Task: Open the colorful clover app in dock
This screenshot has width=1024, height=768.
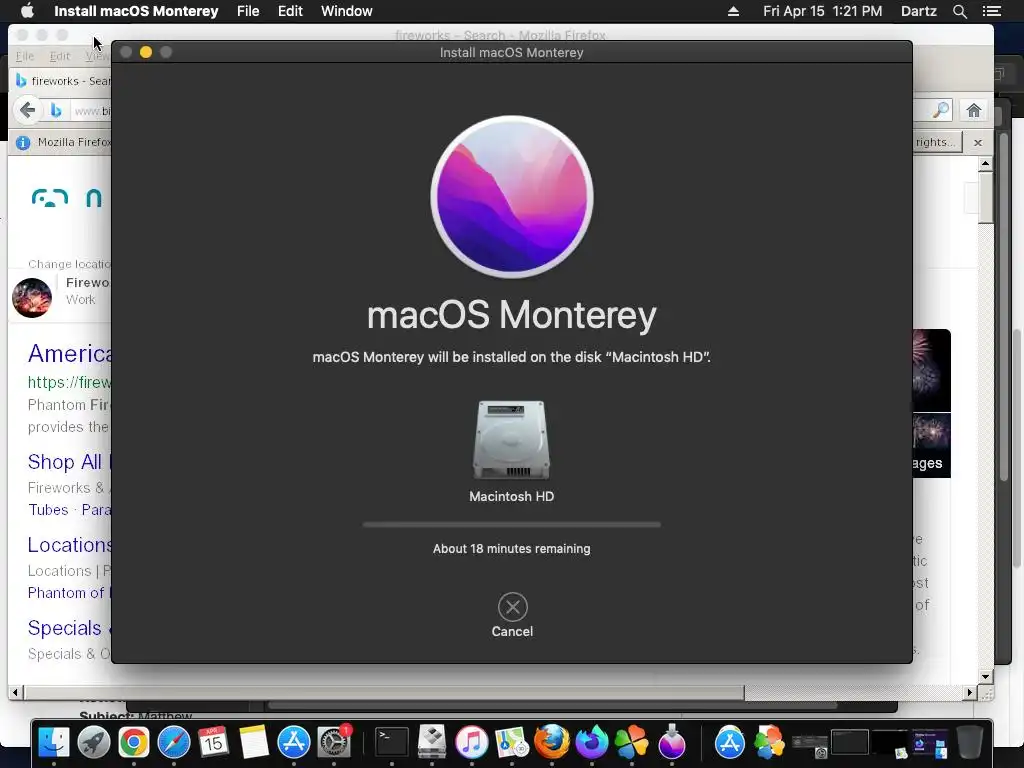Action: point(632,743)
